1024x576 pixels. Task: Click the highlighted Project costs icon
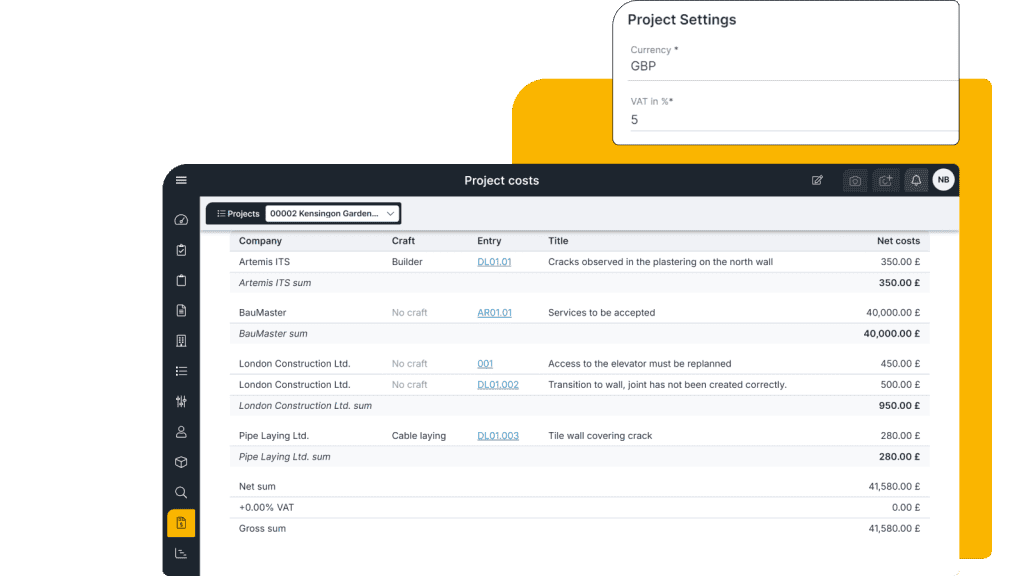pos(181,522)
